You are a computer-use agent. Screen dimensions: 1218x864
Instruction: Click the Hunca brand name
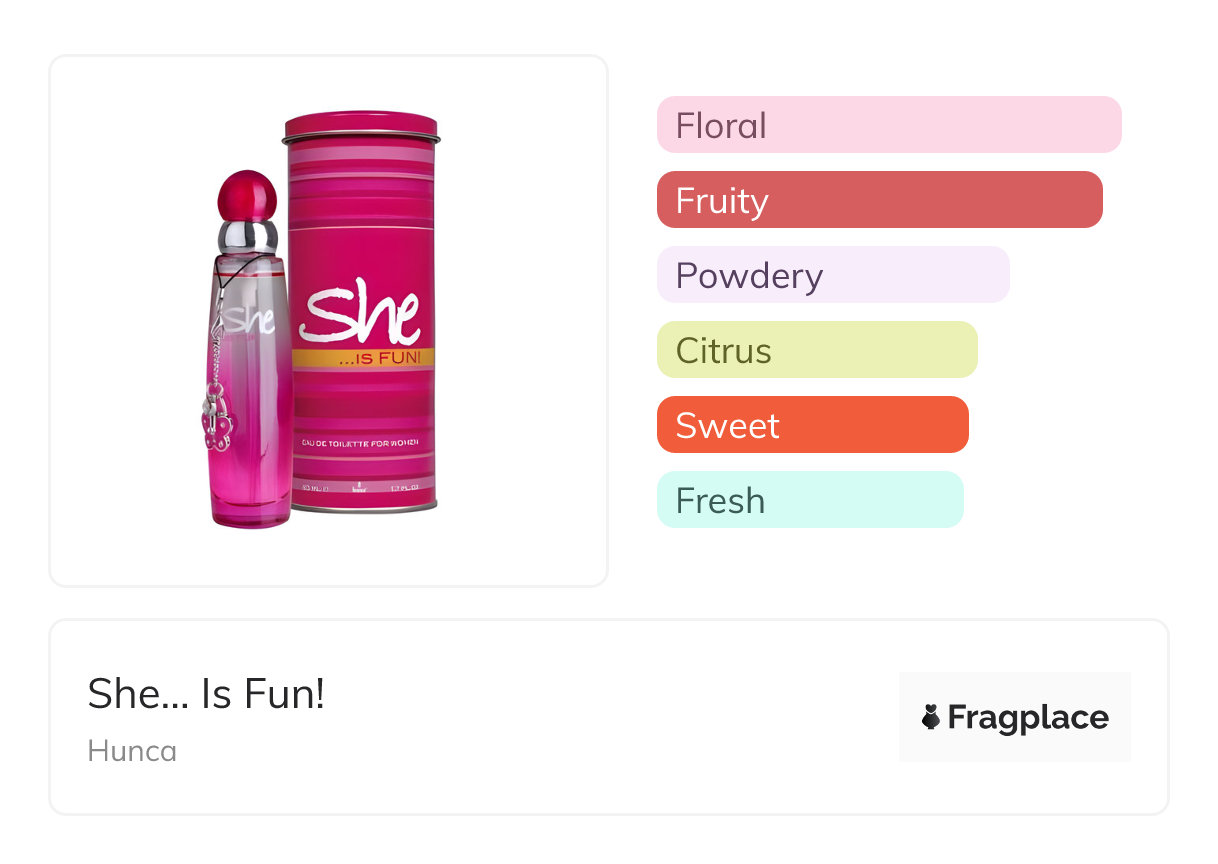pyautogui.click(x=132, y=751)
